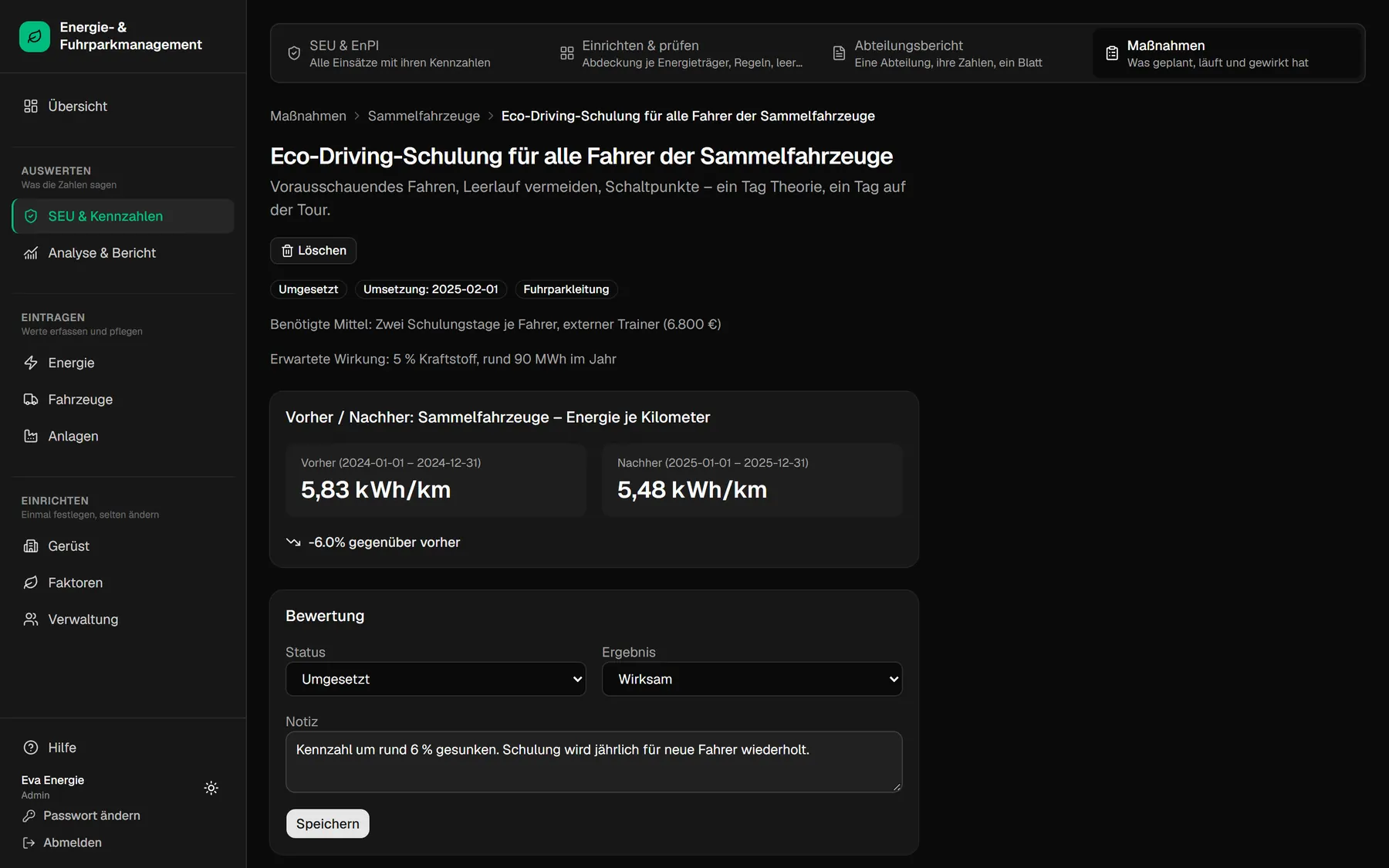Click the 5,48 kWh/km Nachher value
Viewport: 1389px width, 868px height.
pos(692,490)
